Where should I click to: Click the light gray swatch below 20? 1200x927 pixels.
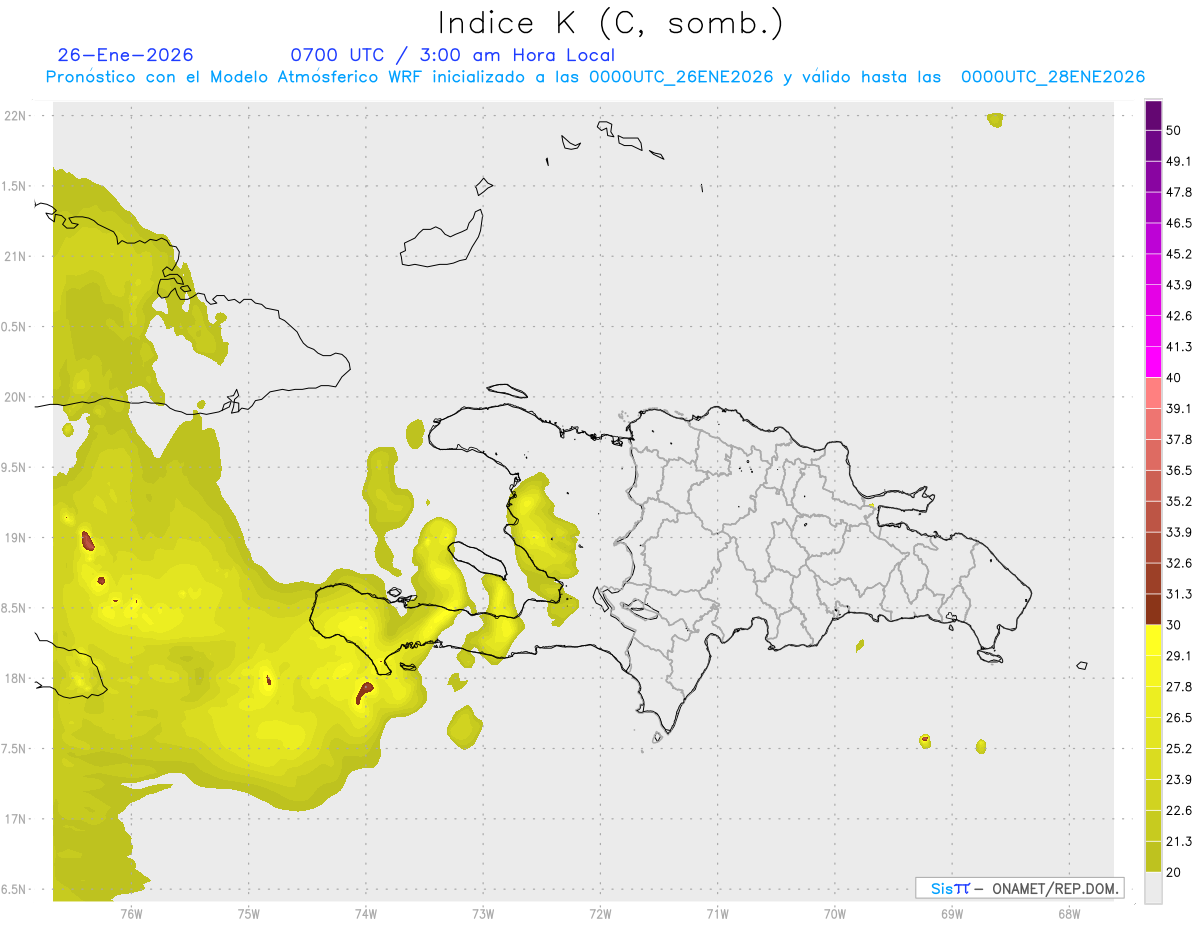1154,888
